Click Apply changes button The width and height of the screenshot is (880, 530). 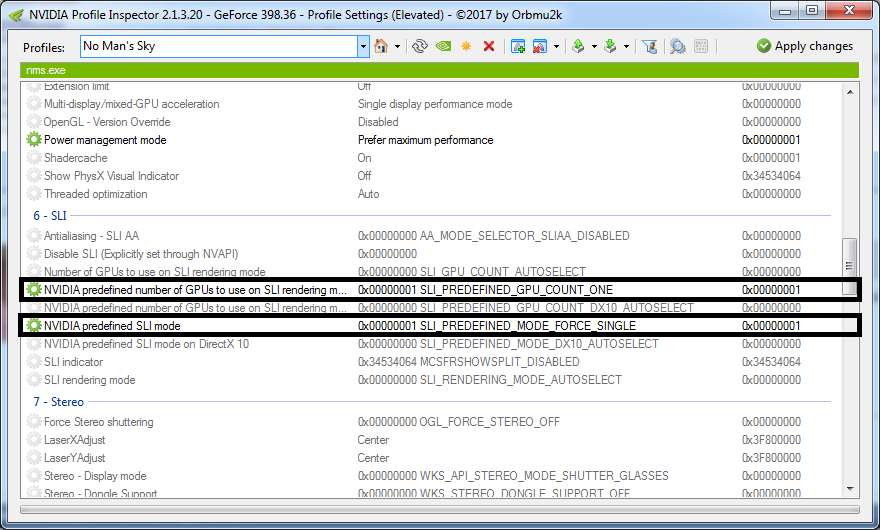coord(805,46)
